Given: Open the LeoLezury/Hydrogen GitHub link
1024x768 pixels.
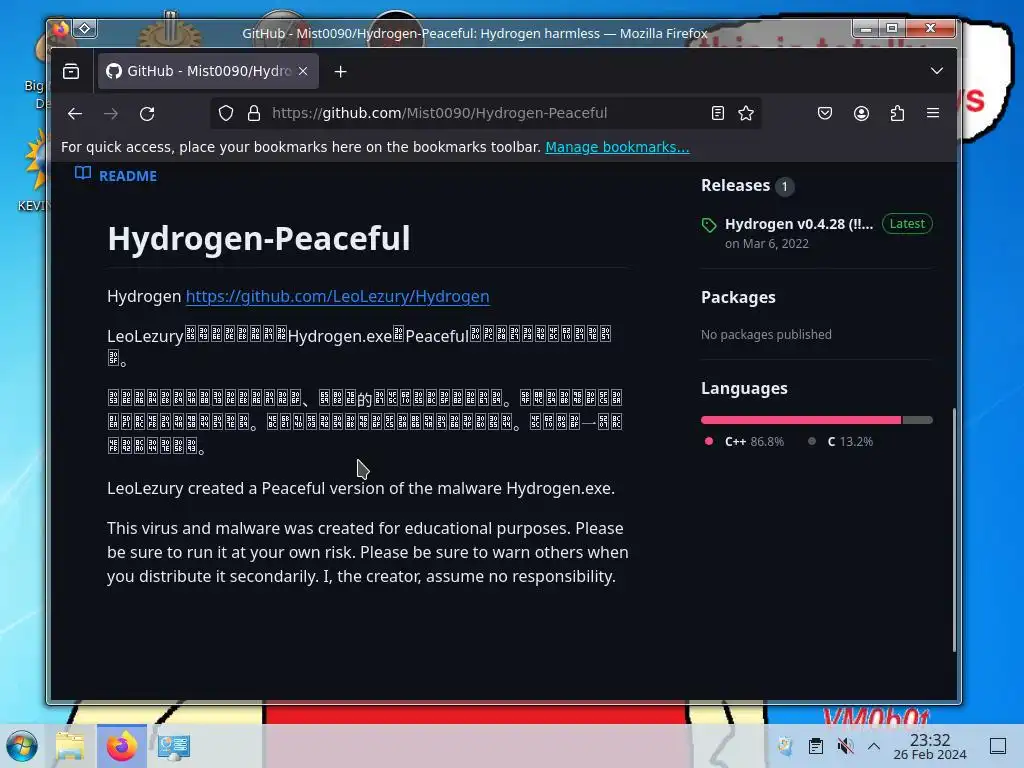Looking at the screenshot, I should tap(338, 296).
